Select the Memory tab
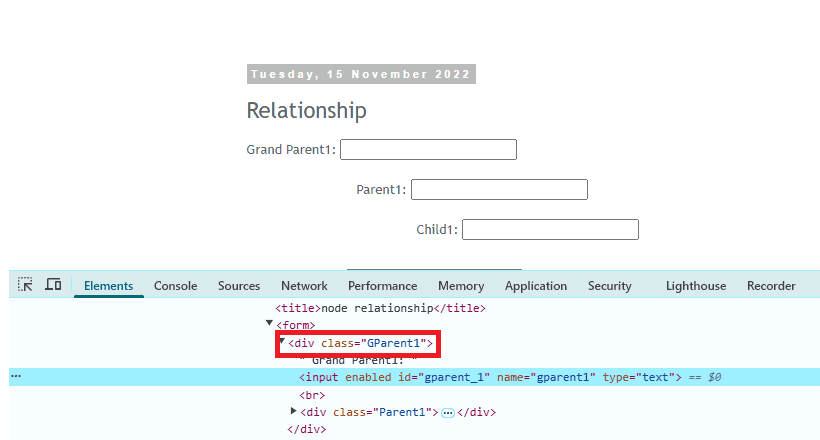 (460, 286)
